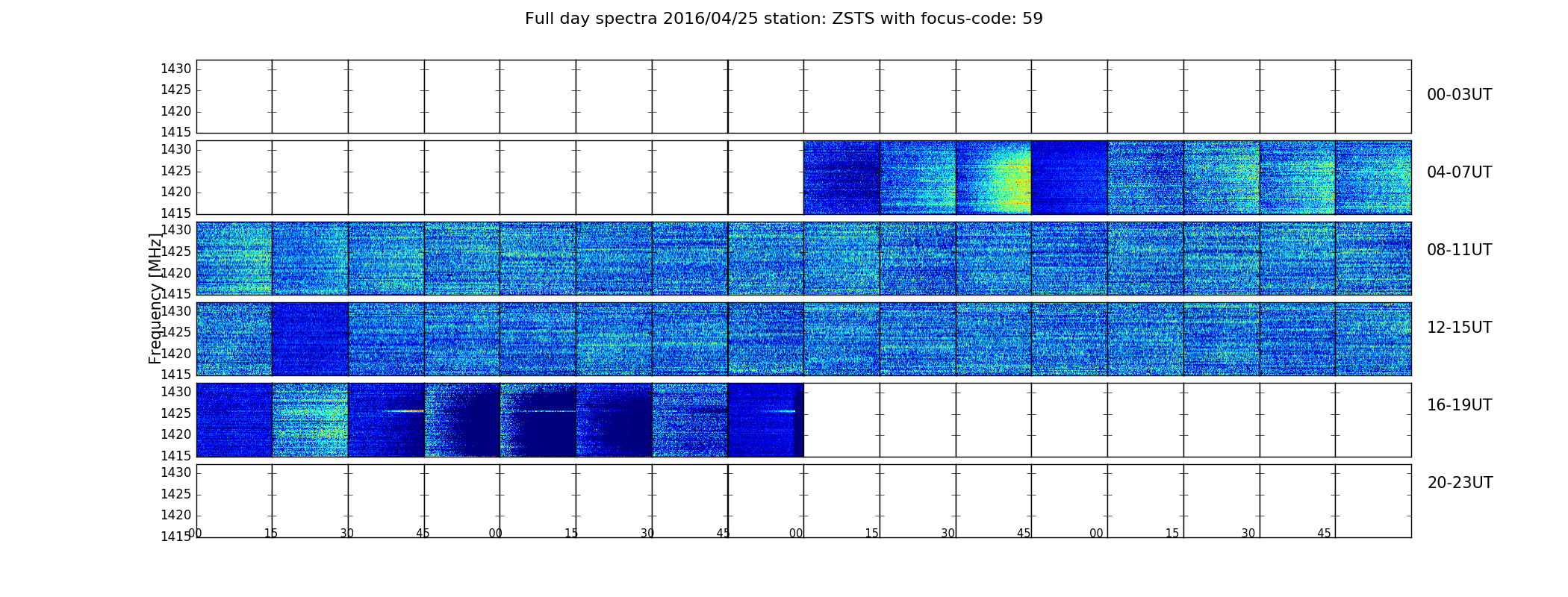Screen dimensions: 1568x597
Task: Click the 1420 tick in 20-23UT row
Action: 176,515
